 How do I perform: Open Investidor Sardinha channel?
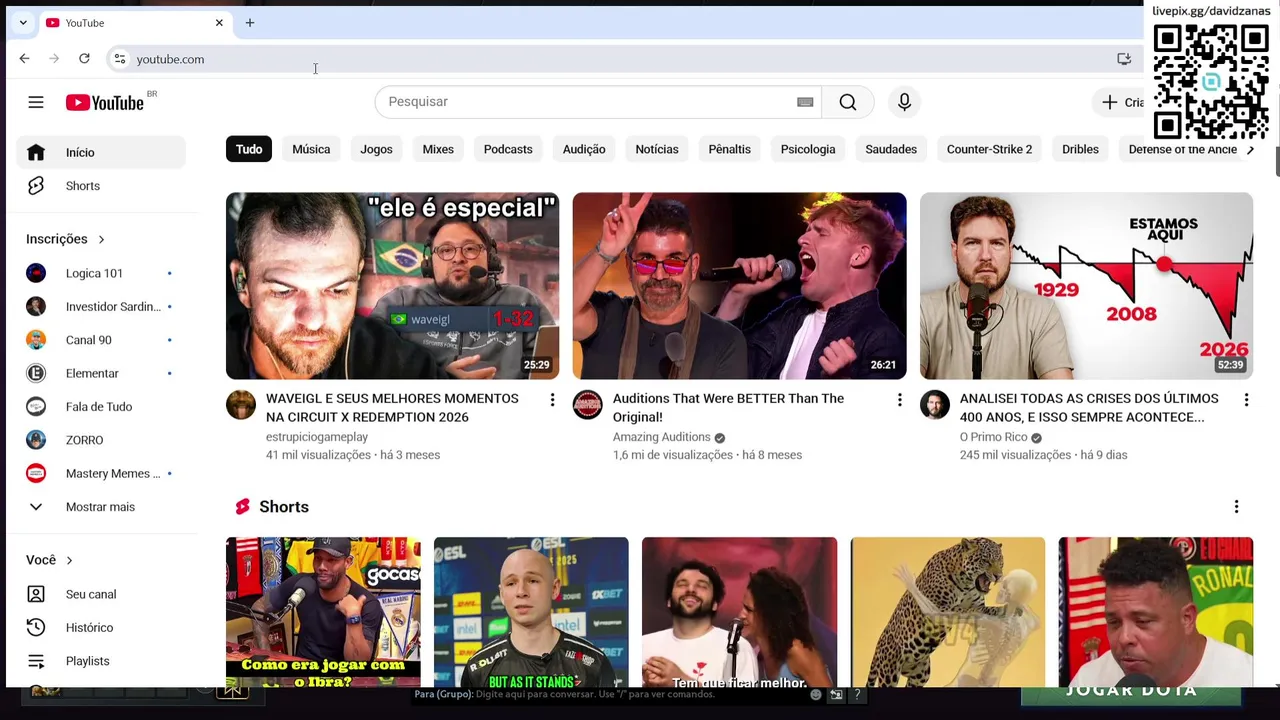pos(100,306)
